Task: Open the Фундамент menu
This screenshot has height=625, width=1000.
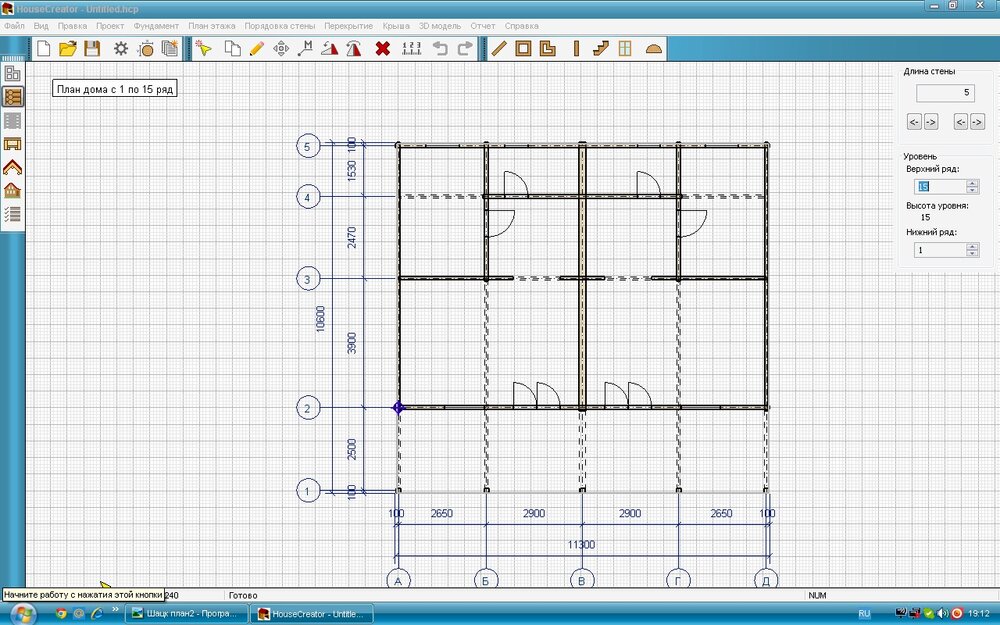Action: click(156, 24)
